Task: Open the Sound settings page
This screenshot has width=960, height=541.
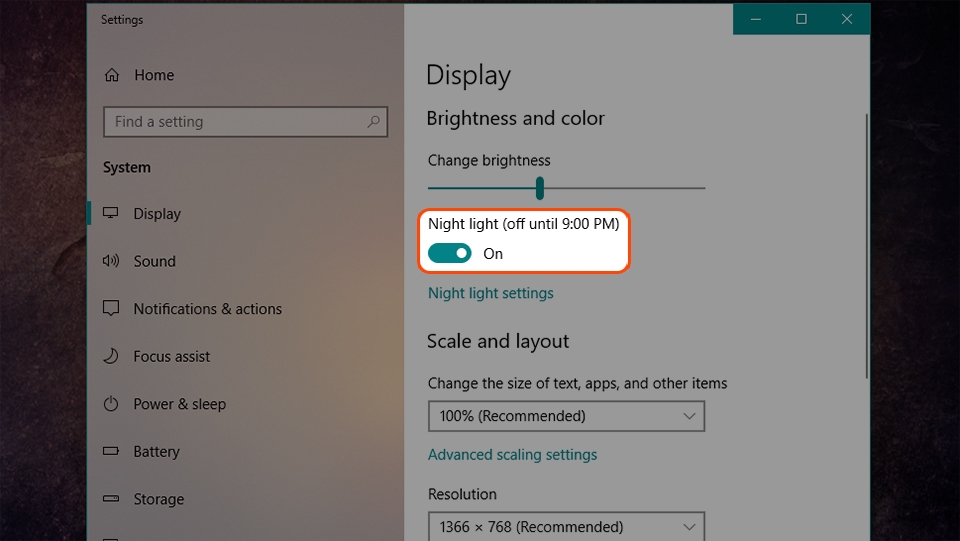Action: (x=154, y=261)
